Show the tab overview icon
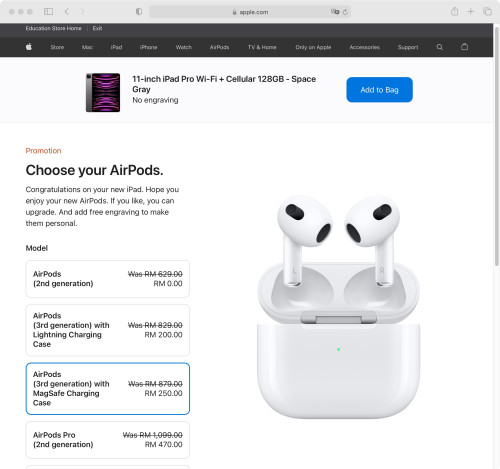Screen dimensions: 500x469 [x=487, y=12]
